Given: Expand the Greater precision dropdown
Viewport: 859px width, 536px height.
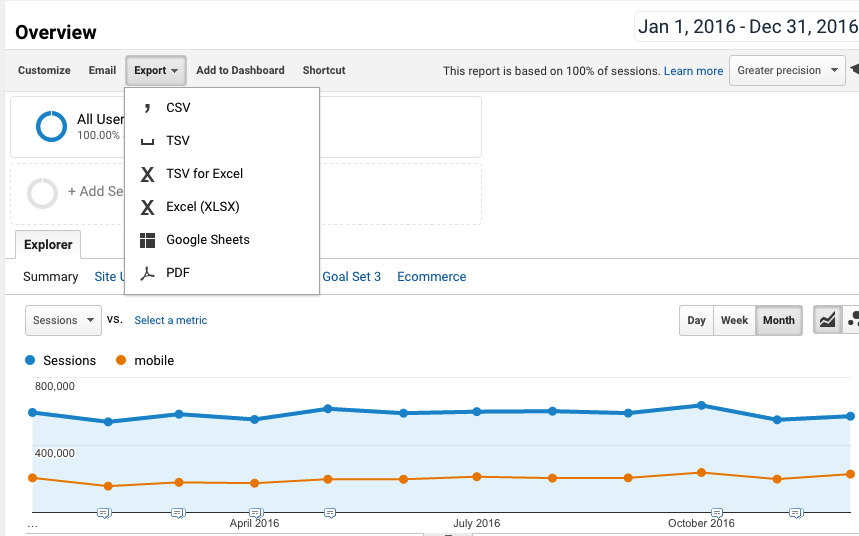Looking at the screenshot, I should tap(787, 70).
